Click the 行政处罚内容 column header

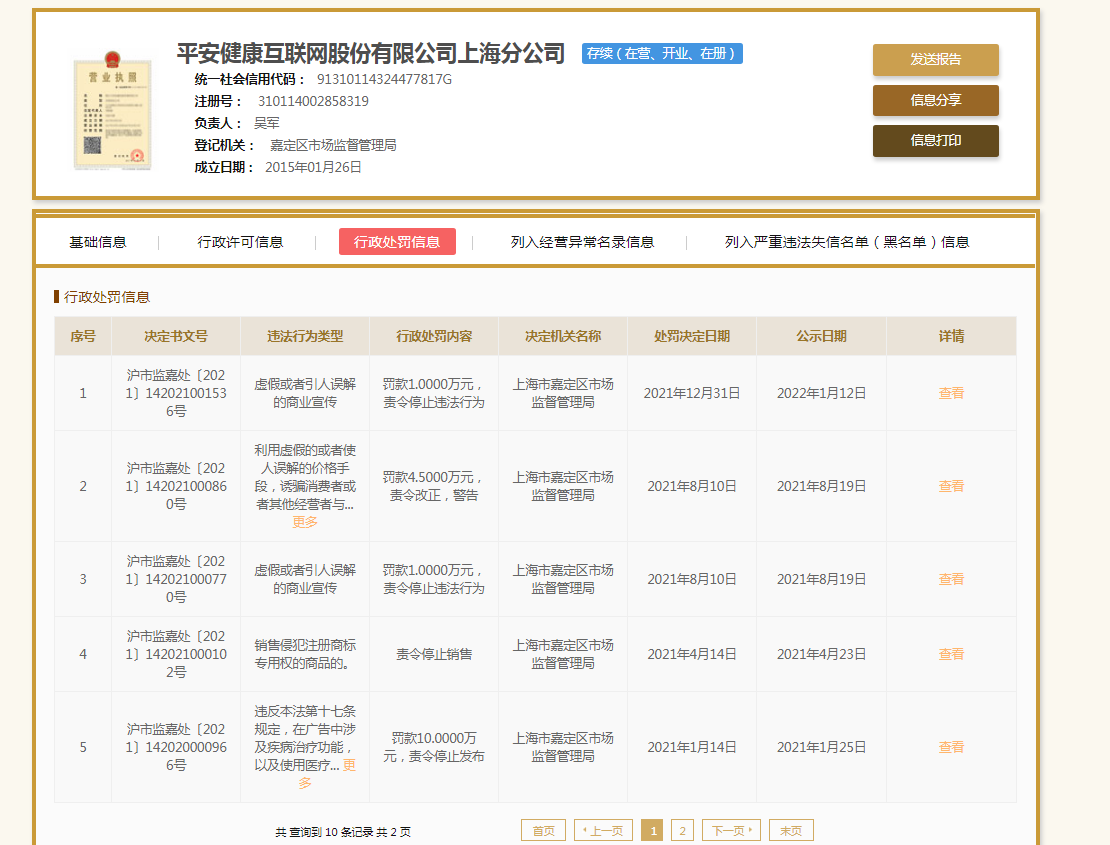434,336
